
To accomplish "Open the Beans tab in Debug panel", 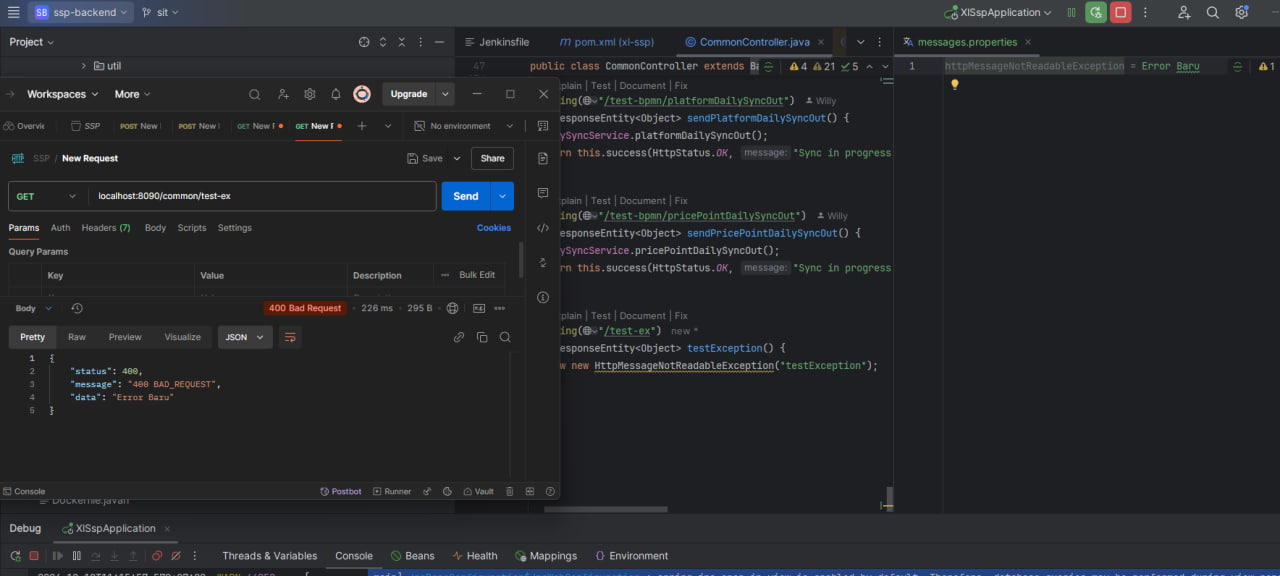I will click(412, 556).
